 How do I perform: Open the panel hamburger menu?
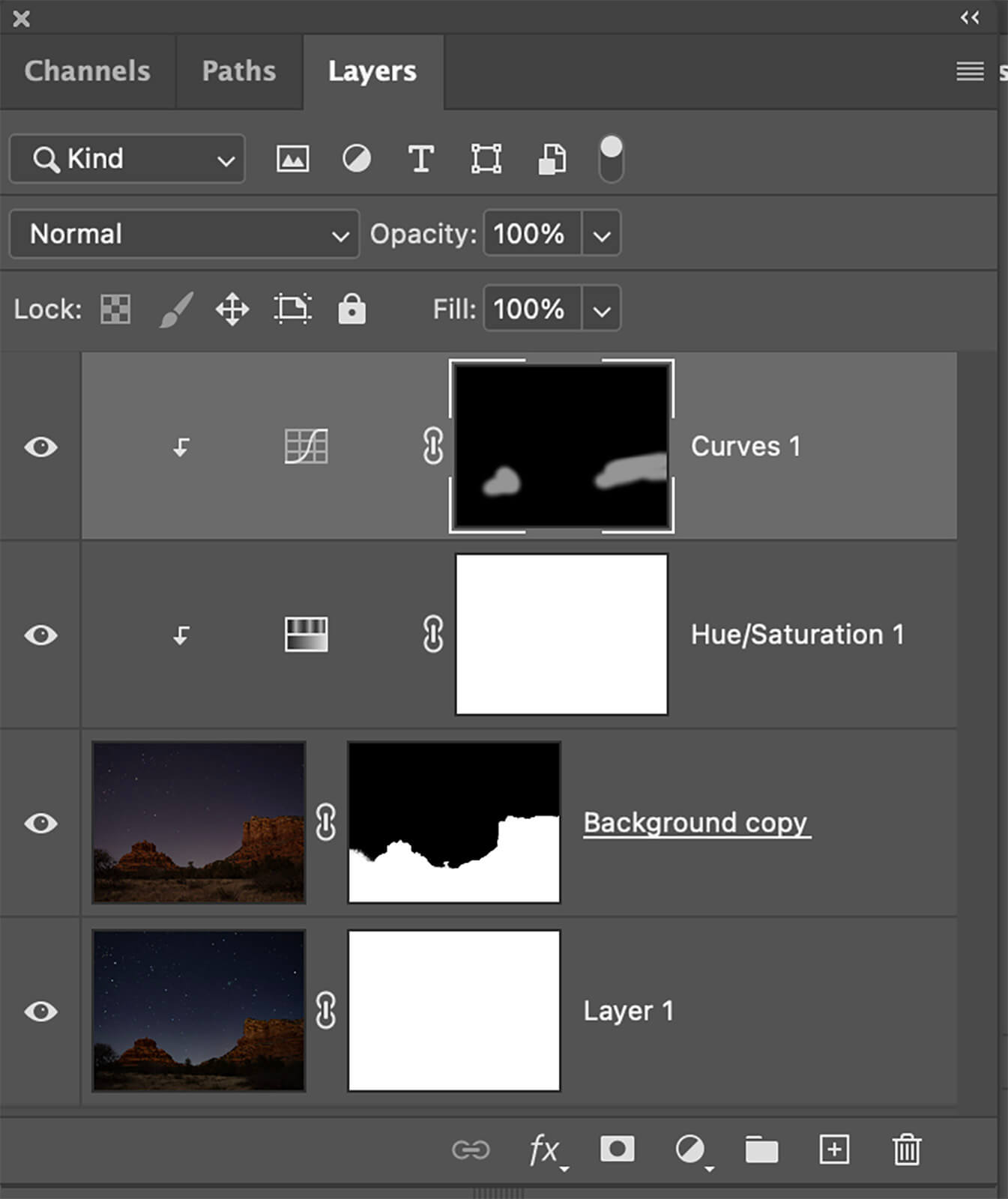(x=970, y=71)
